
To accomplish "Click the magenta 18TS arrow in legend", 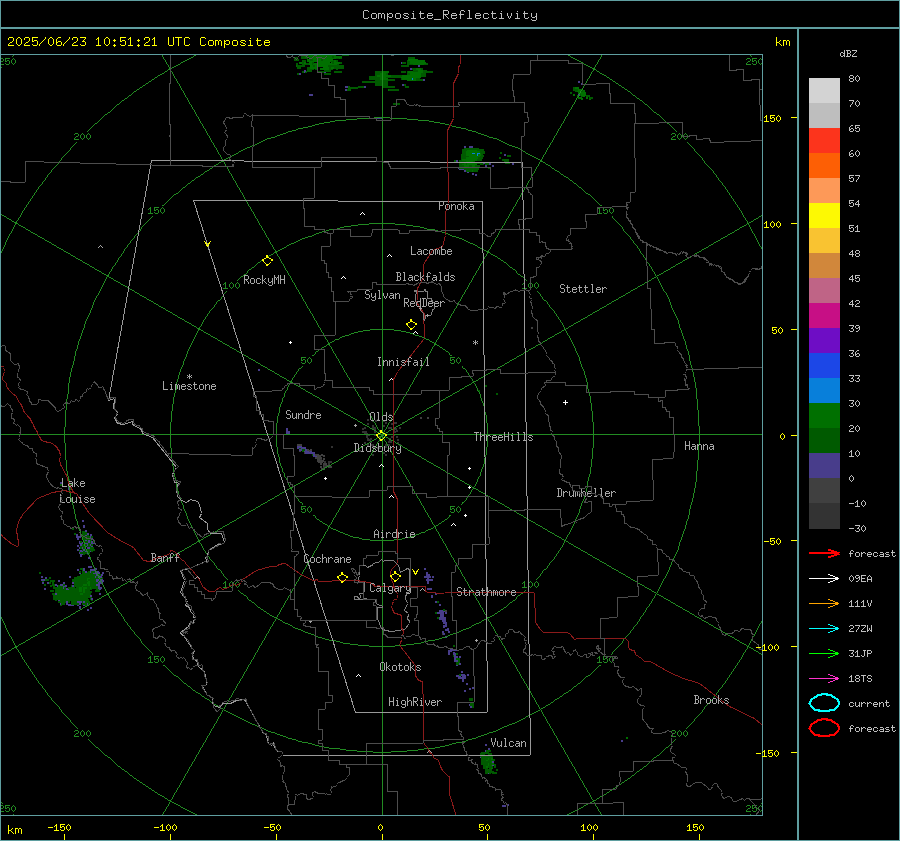I will pyautogui.click(x=824, y=679).
